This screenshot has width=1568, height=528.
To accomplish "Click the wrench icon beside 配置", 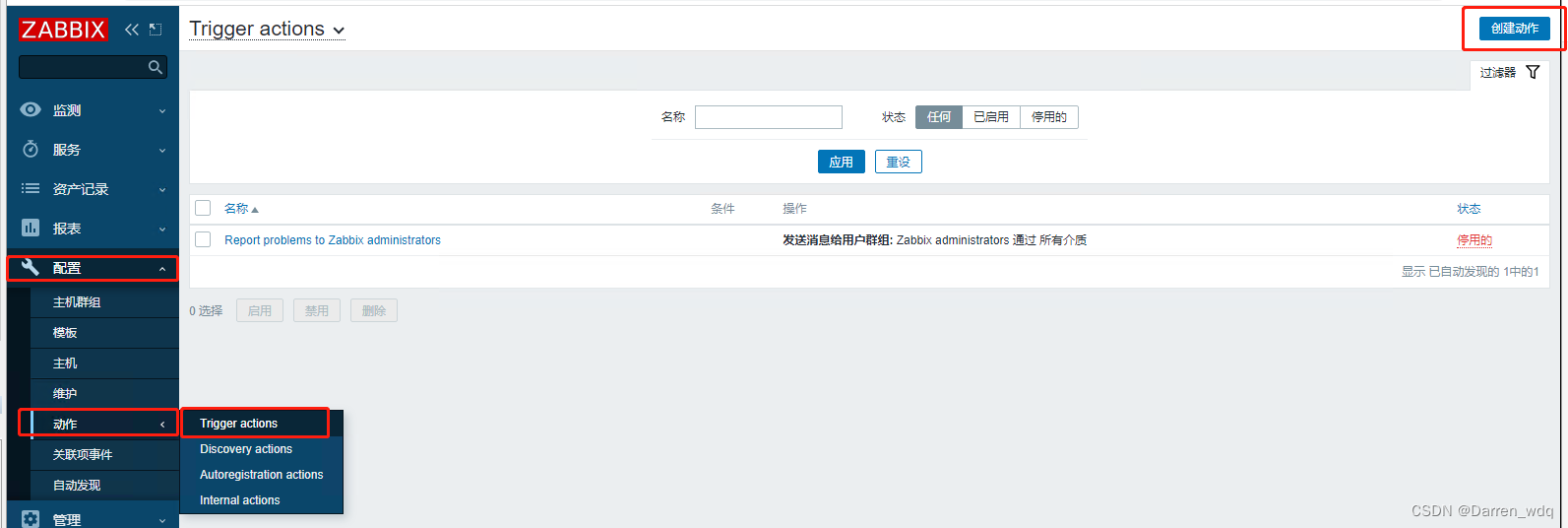I will [31, 267].
